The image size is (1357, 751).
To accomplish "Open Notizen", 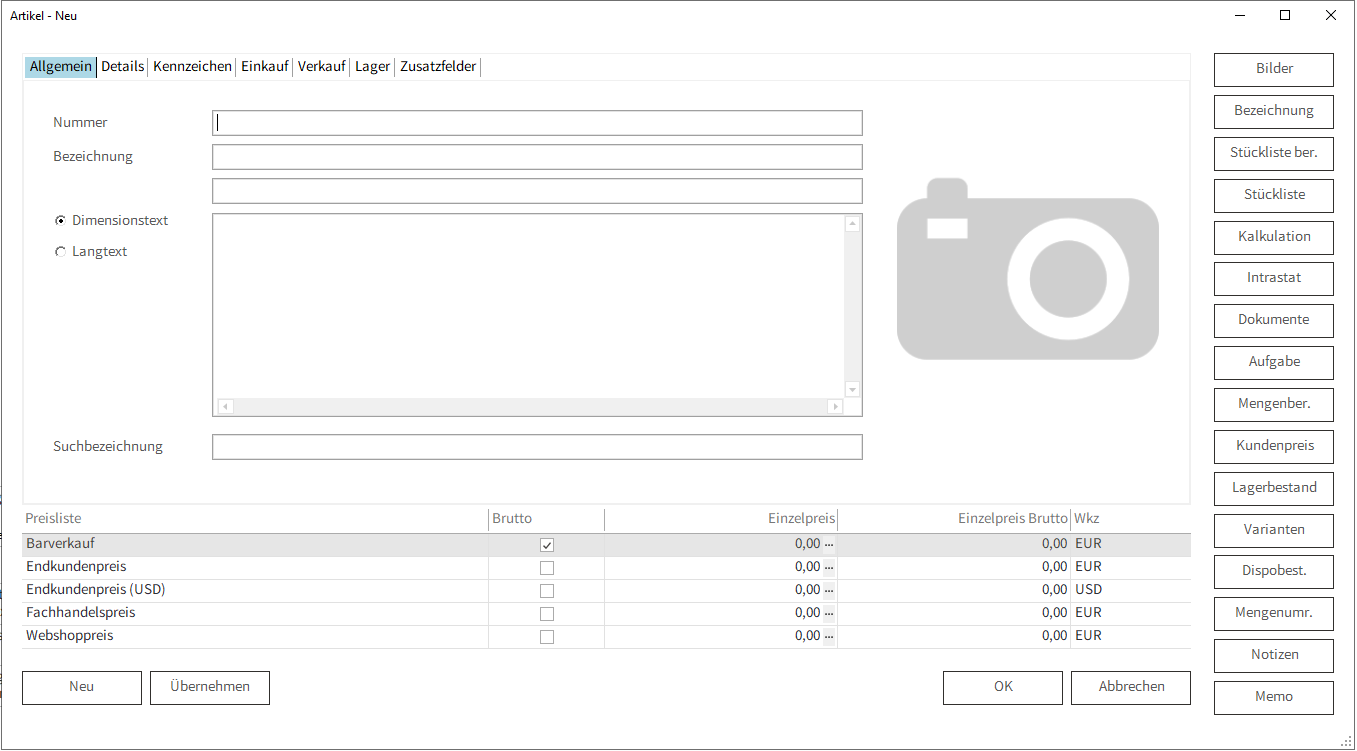I will coord(1274,655).
